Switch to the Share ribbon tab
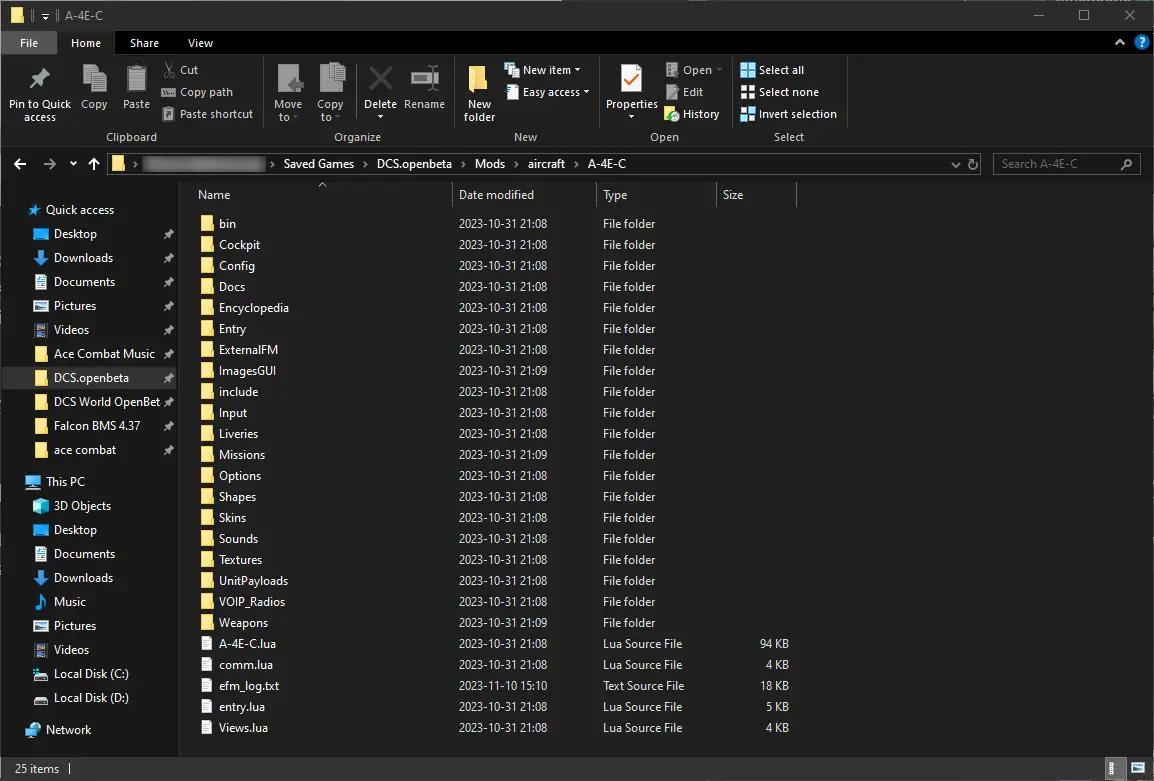Viewport: 1154px width, 781px height. click(x=144, y=43)
